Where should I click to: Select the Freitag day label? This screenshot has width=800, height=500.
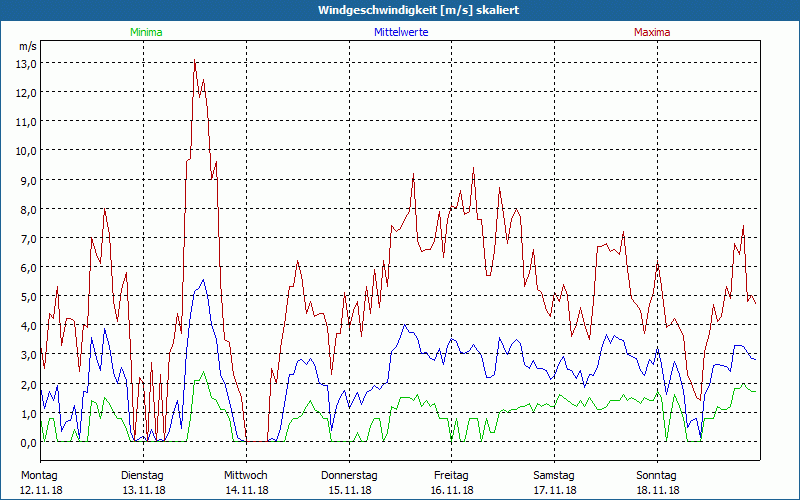click(x=452, y=475)
